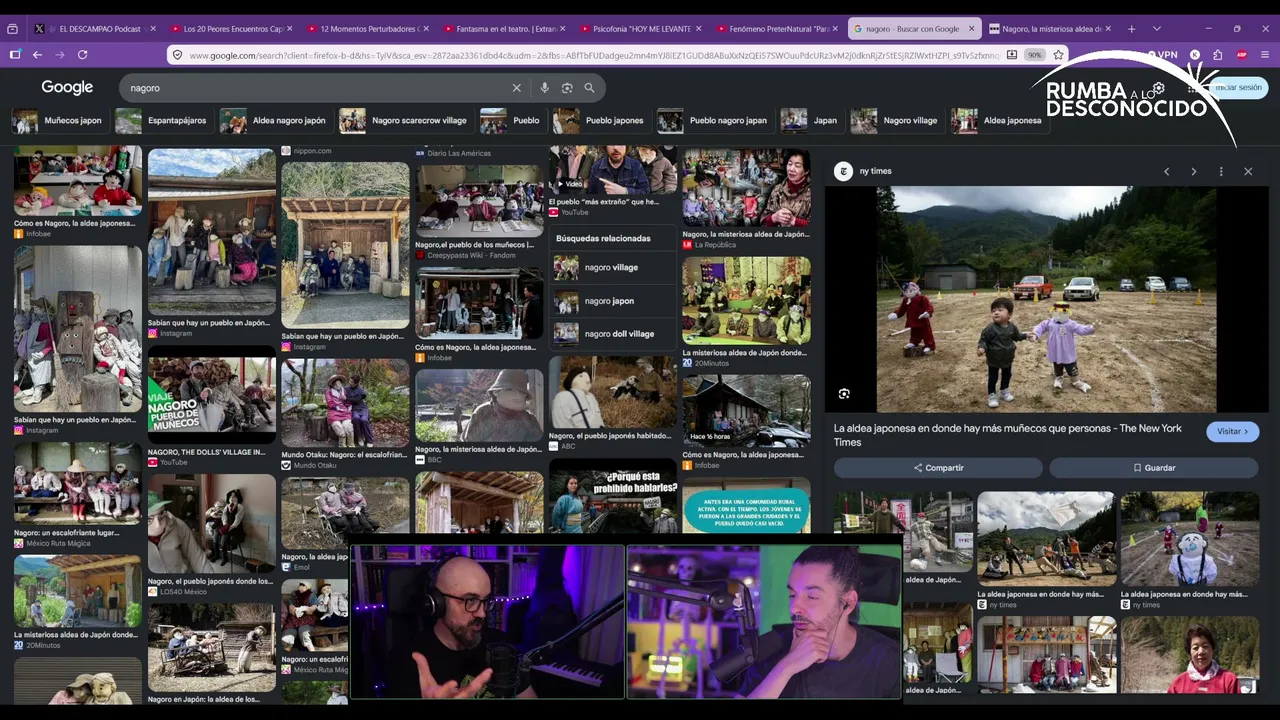The image size is (1280, 720).
Task: Switch to Los 20 Peores Encuentros tab
Action: pyautogui.click(x=230, y=29)
